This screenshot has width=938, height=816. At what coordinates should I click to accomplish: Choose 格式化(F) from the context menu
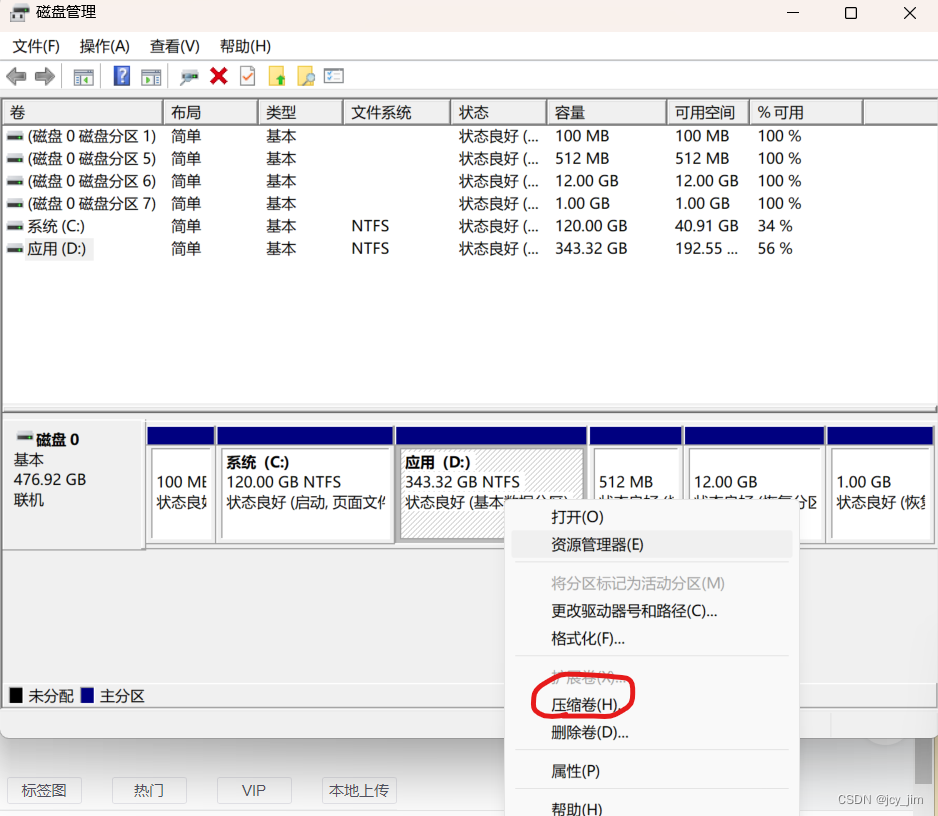point(652,638)
